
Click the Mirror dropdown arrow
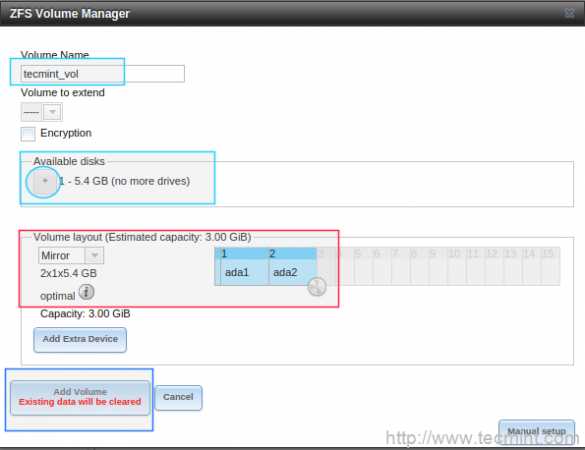pyautogui.click(x=94, y=256)
